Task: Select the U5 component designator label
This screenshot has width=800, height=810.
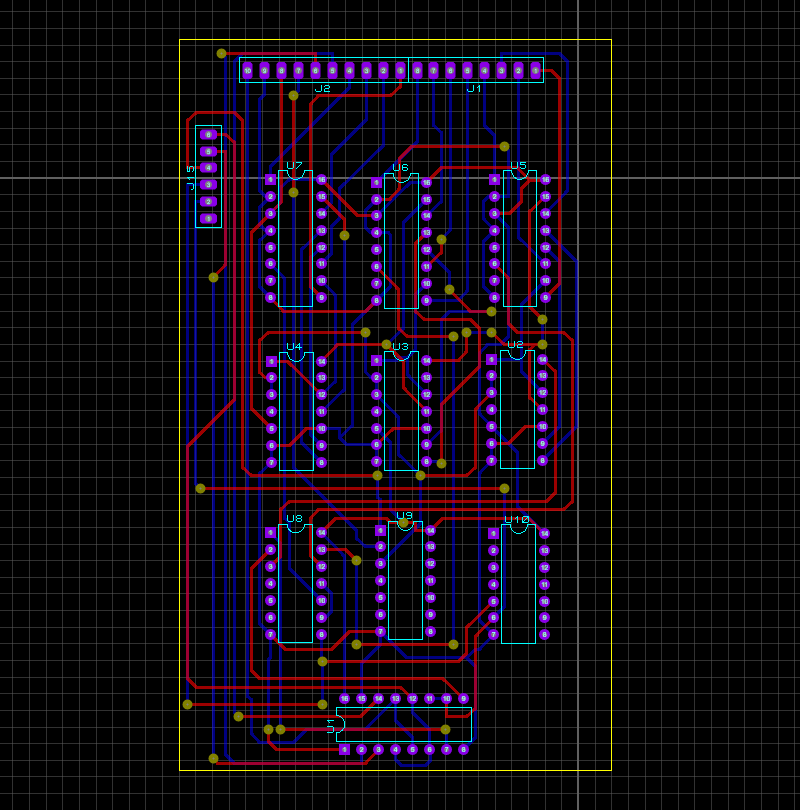Action: tap(519, 165)
